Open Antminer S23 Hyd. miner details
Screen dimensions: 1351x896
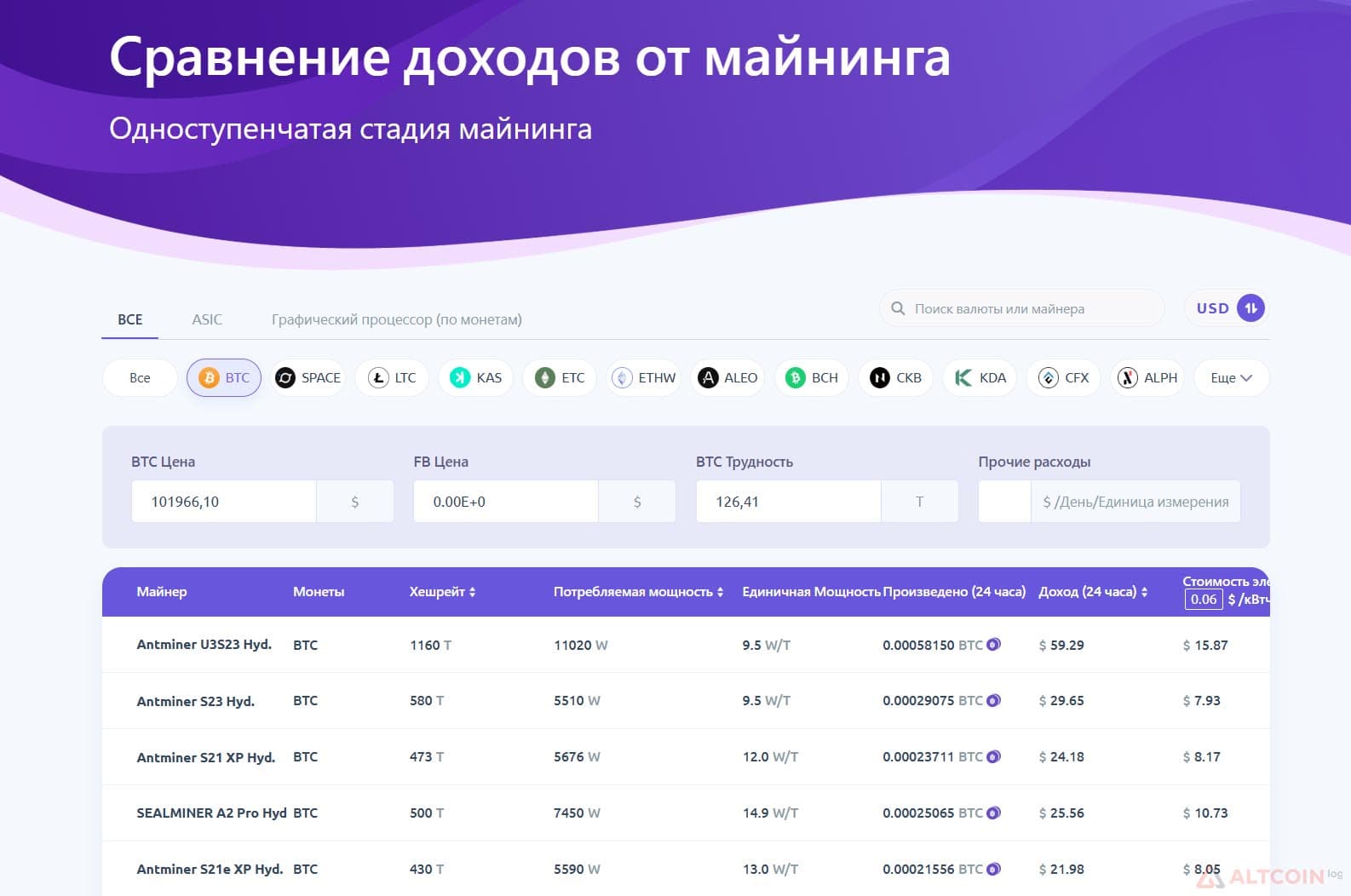coord(196,701)
